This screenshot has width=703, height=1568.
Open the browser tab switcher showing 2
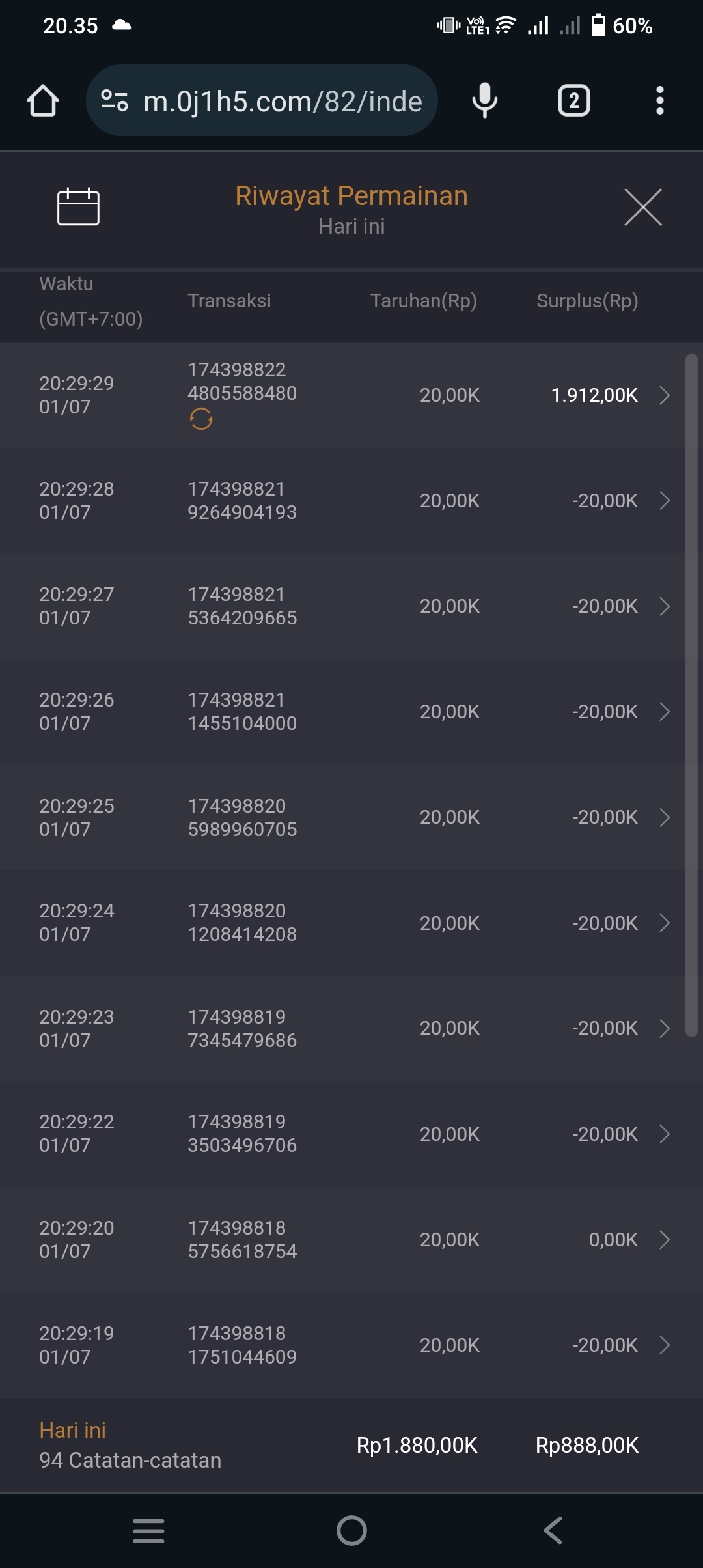[573, 101]
